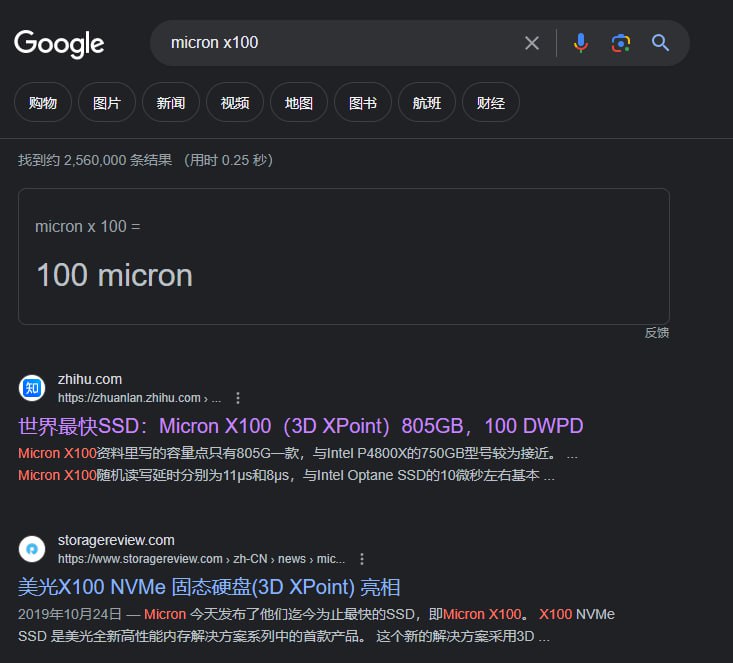733x663 pixels.
Task: Click the storagereview.com favicon
Action: (x=32, y=549)
